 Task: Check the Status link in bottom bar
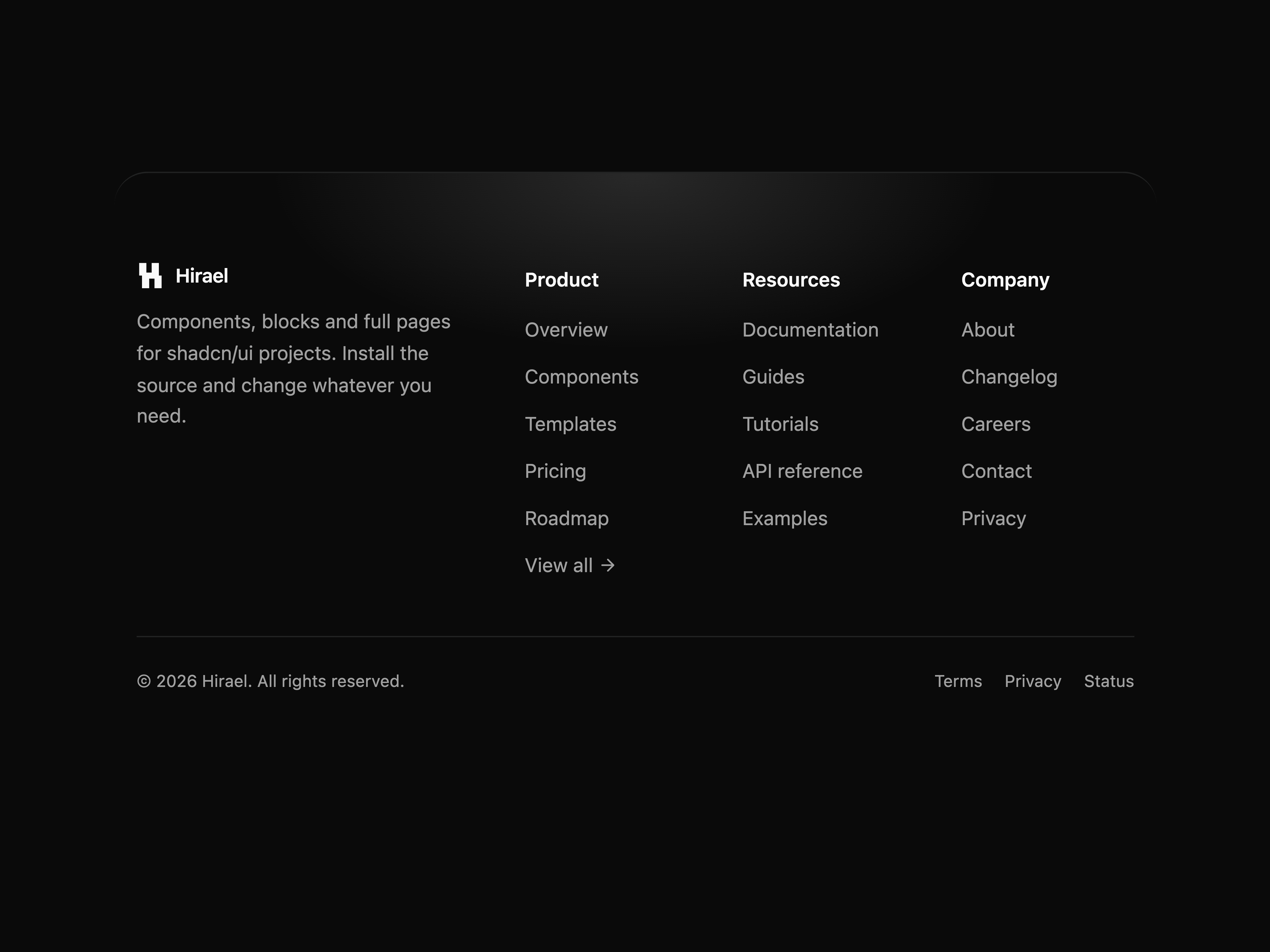pos(1109,681)
